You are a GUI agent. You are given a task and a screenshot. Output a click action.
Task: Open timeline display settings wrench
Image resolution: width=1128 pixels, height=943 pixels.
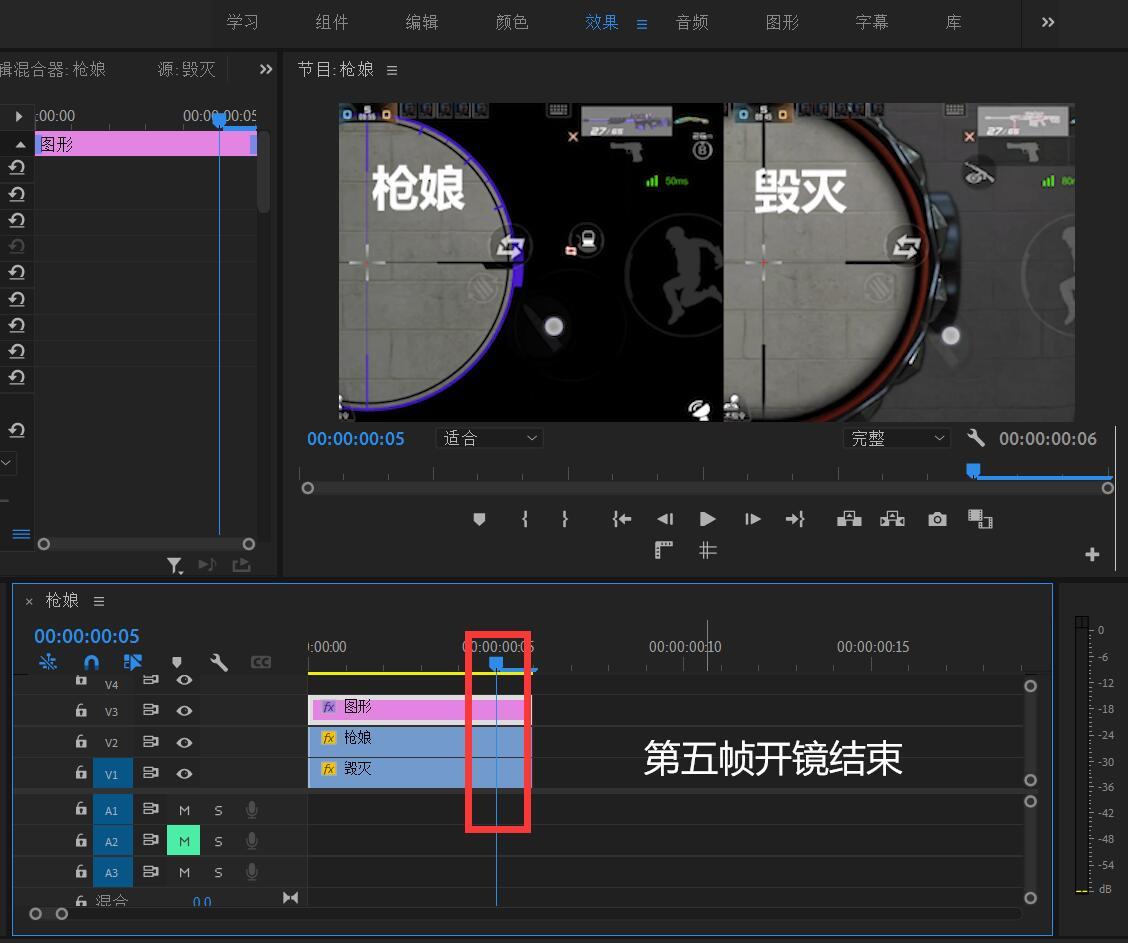(x=219, y=662)
